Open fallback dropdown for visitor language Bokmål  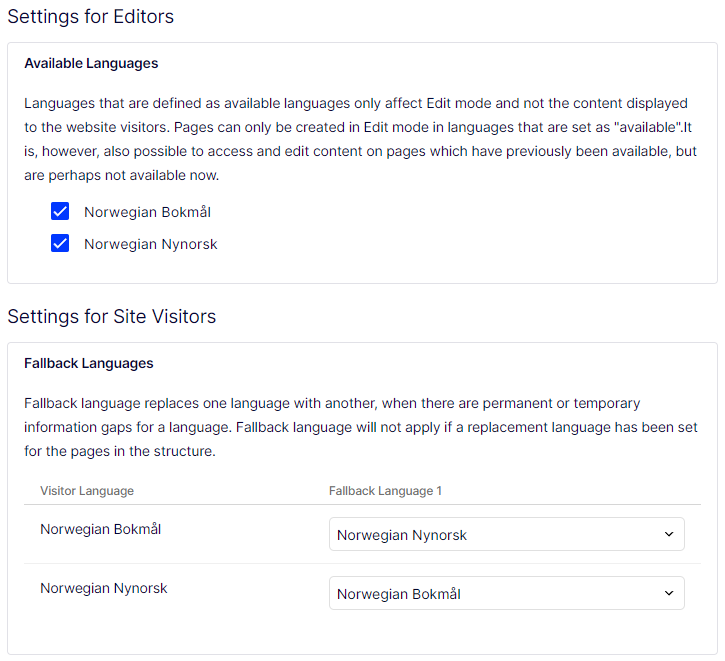pyautogui.click(x=505, y=535)
